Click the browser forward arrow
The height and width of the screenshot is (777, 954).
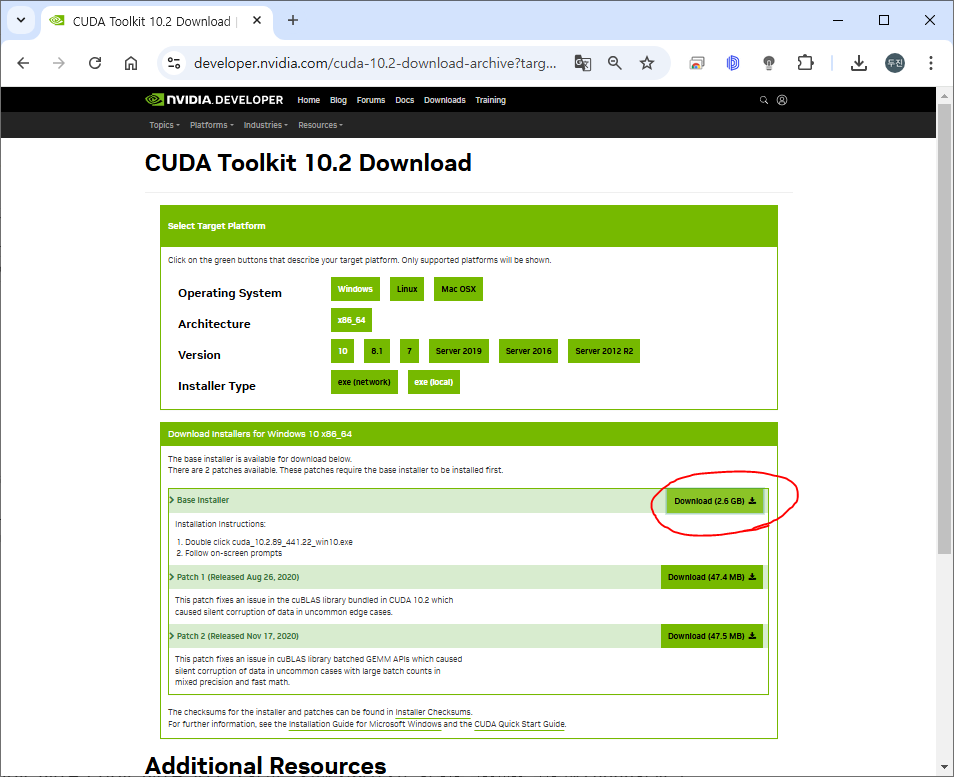(x=58, y=63)
